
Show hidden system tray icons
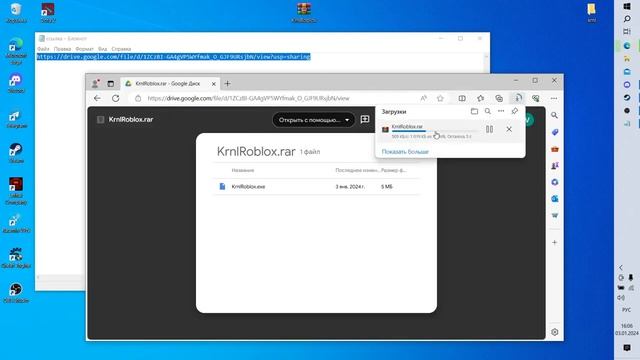(x=621, y=268)
